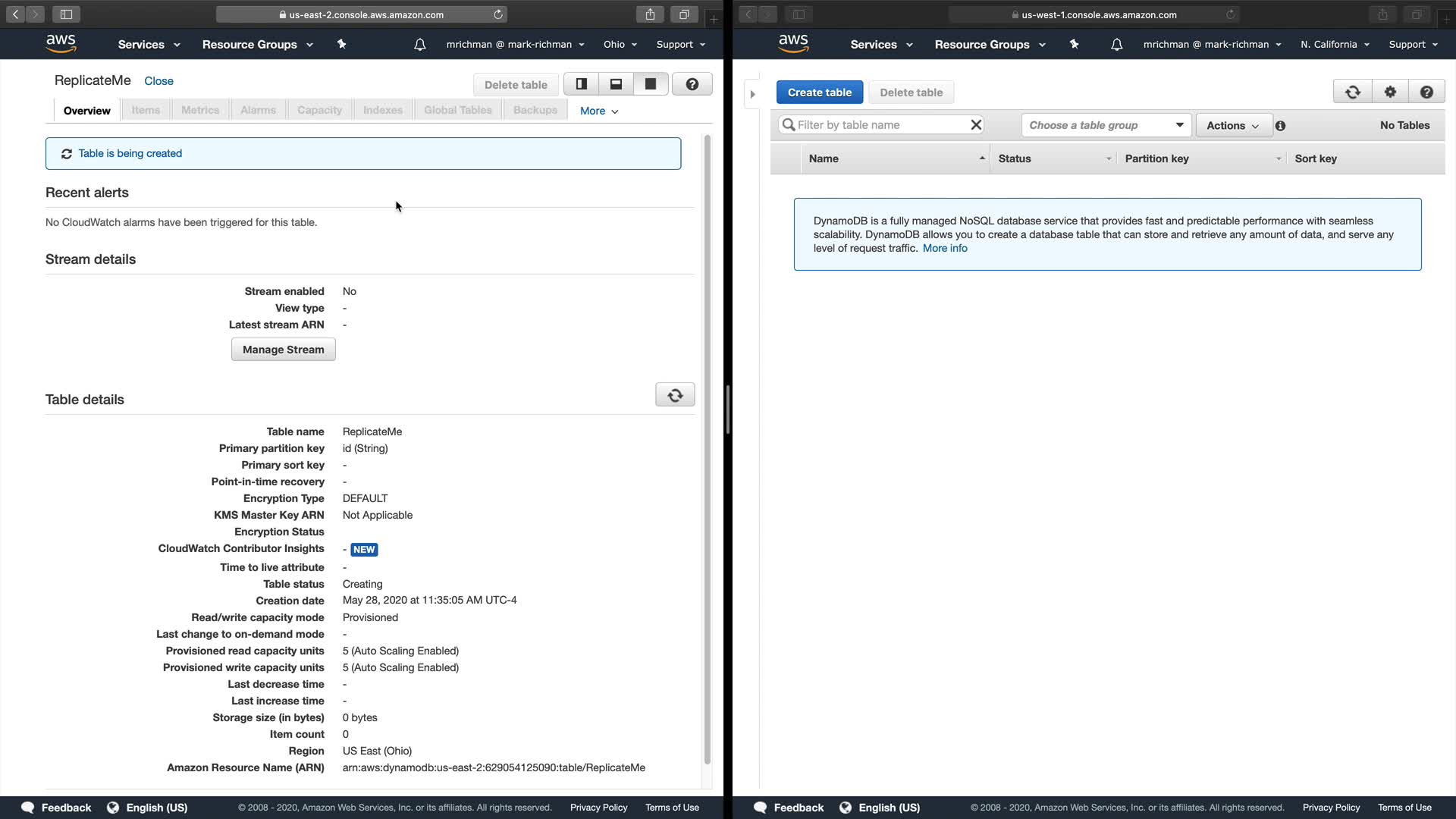This screenshot has height=819, width=1456.
Task: Click the pin icon in left navbar
Action: point(341,45)
